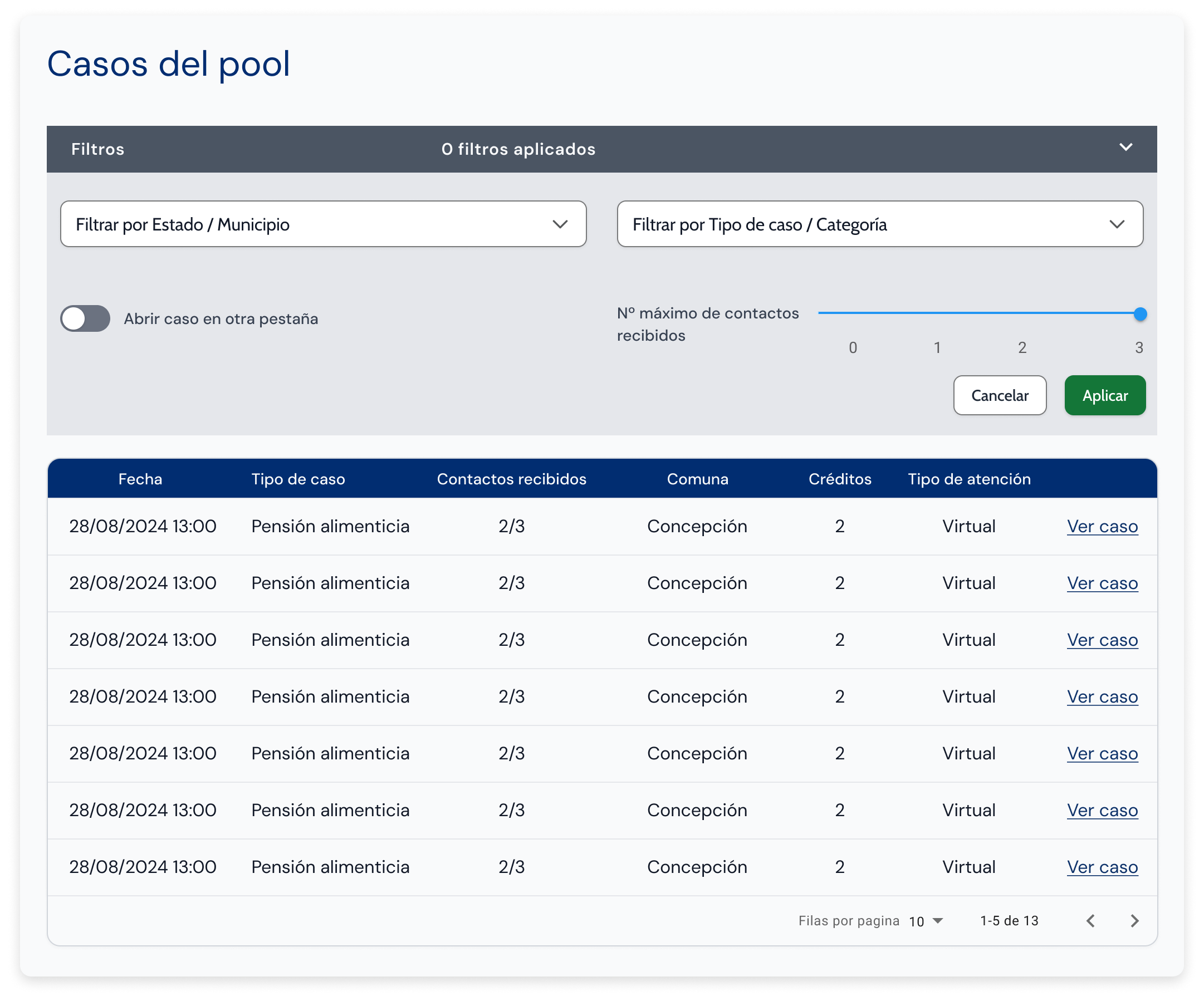Sort by Contactos recibidos column header
1204x1001 pixels.
click(x=511, y=479)
